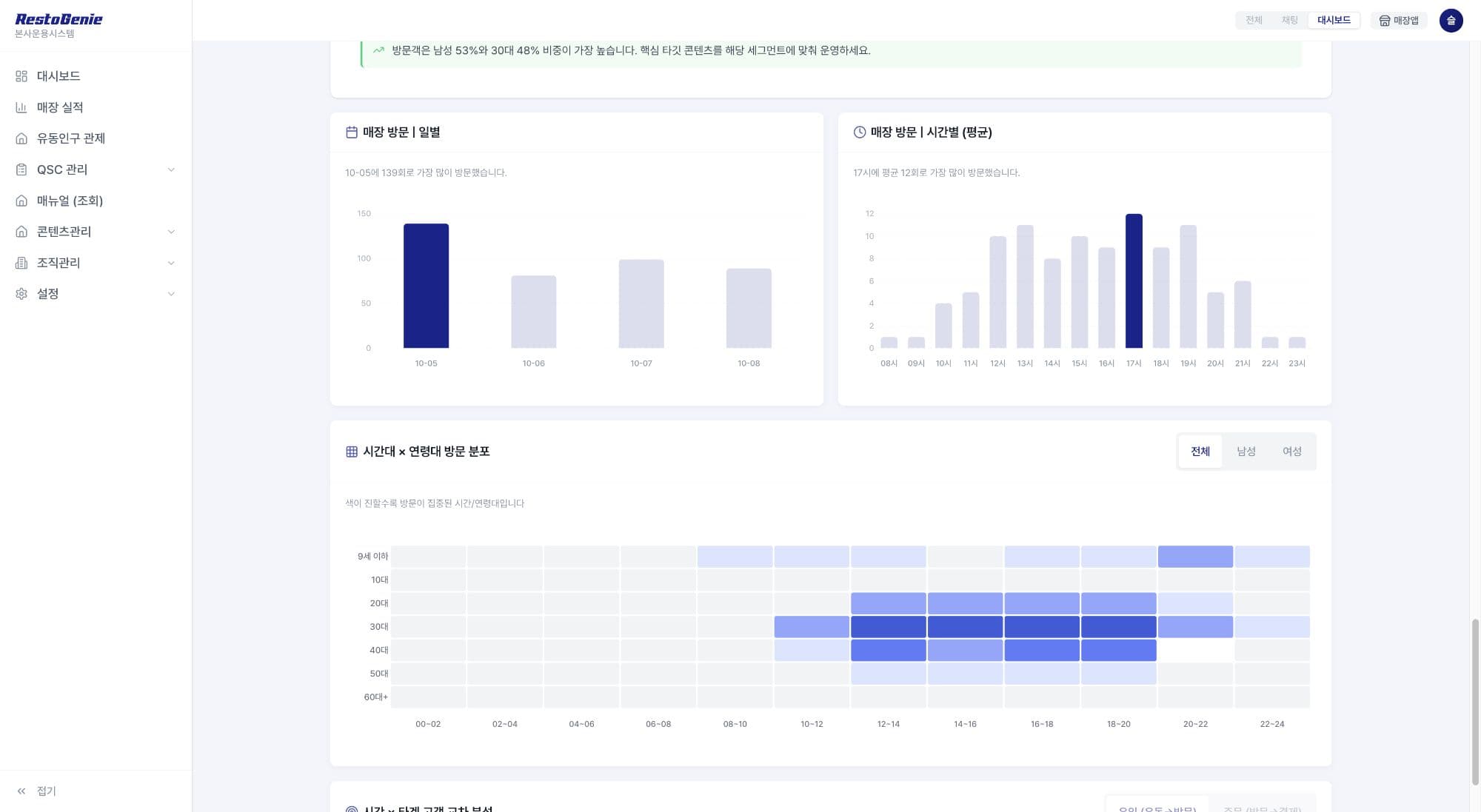Click the 30대 heatmap cell at 12~14
The height and width of the screenshot is (812, 1481).
pyautogui.click(x=888, y=627)
